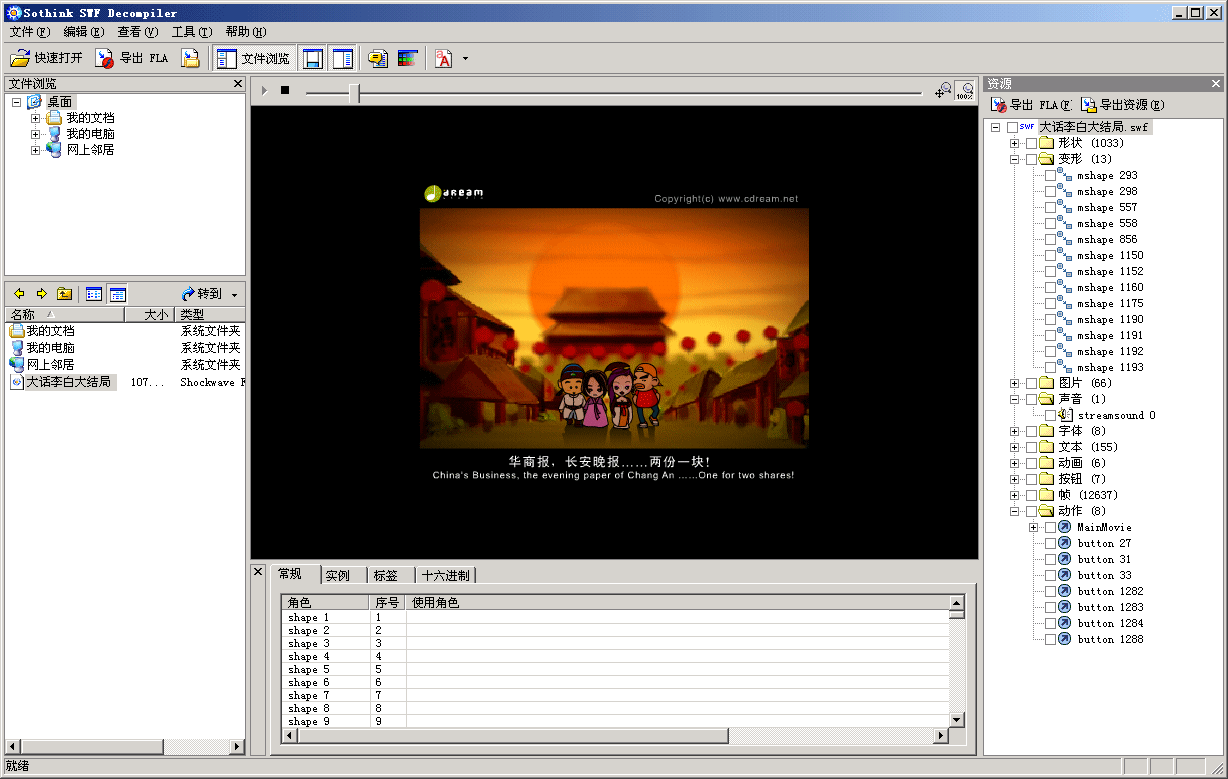This screenshot has width=1228, height=779.
Task: Expand the 帧 (12637) resource folder
Action: pyautogui.click(x=1014, y=495)
